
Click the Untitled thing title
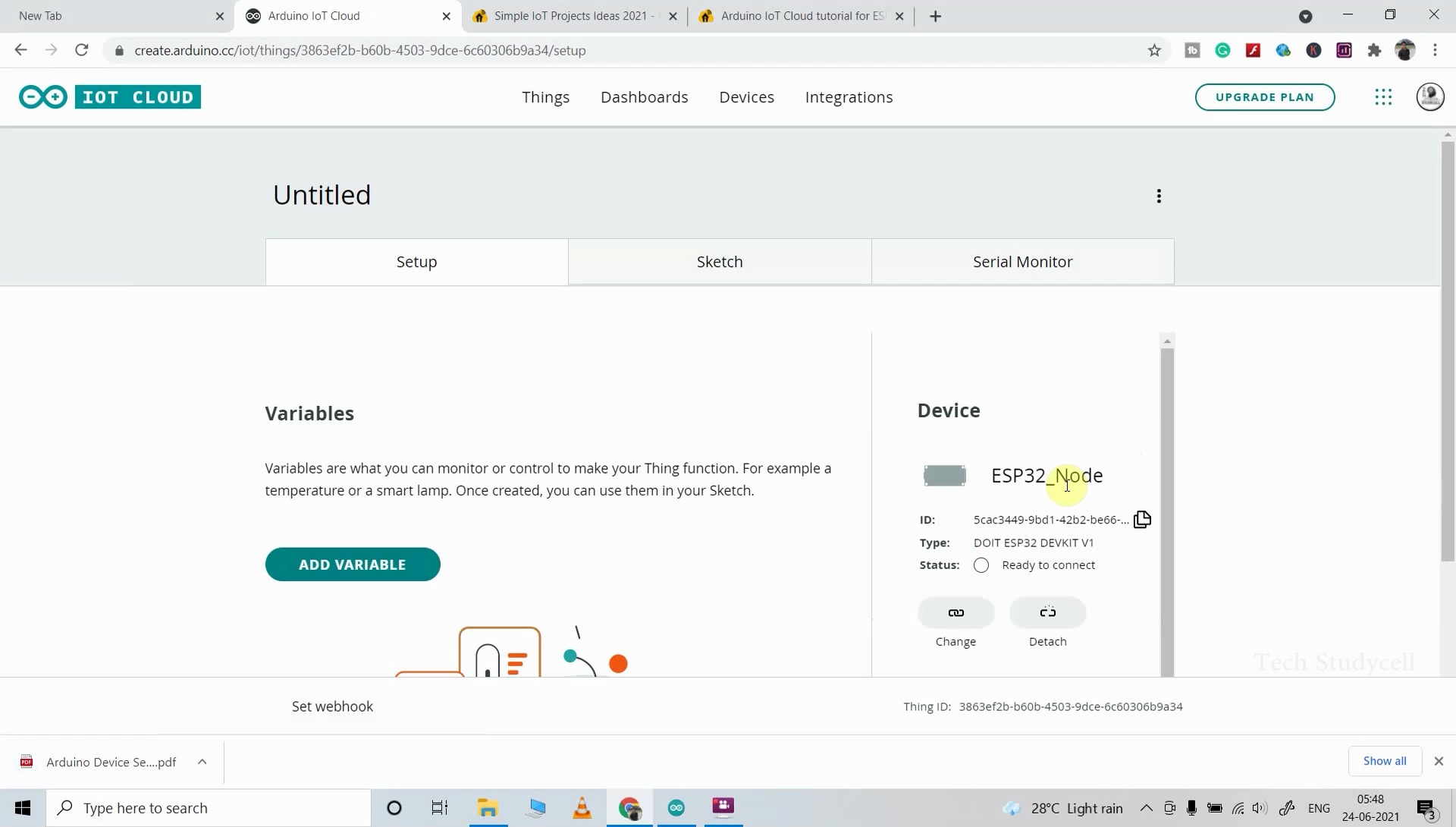(x=322, y=196)
